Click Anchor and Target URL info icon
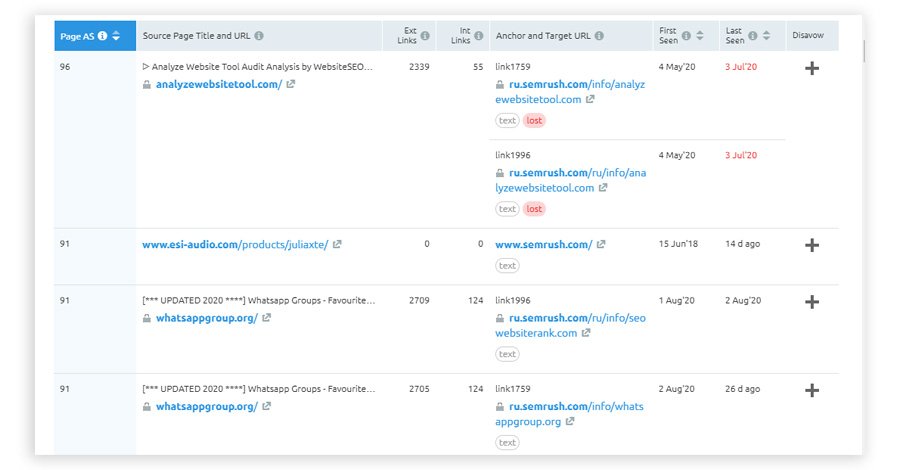This screenshot has width=900, height=470. (x=599, y=36)
